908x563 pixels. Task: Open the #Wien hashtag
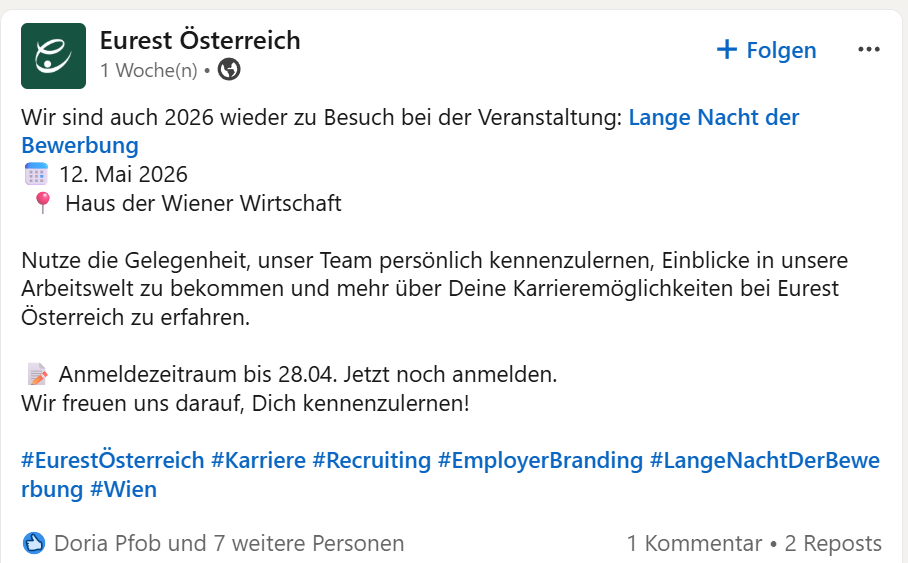(123, 489)
